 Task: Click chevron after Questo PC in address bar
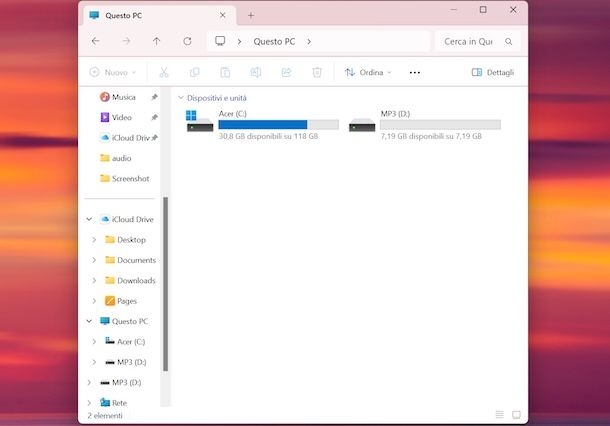[309, 41]
